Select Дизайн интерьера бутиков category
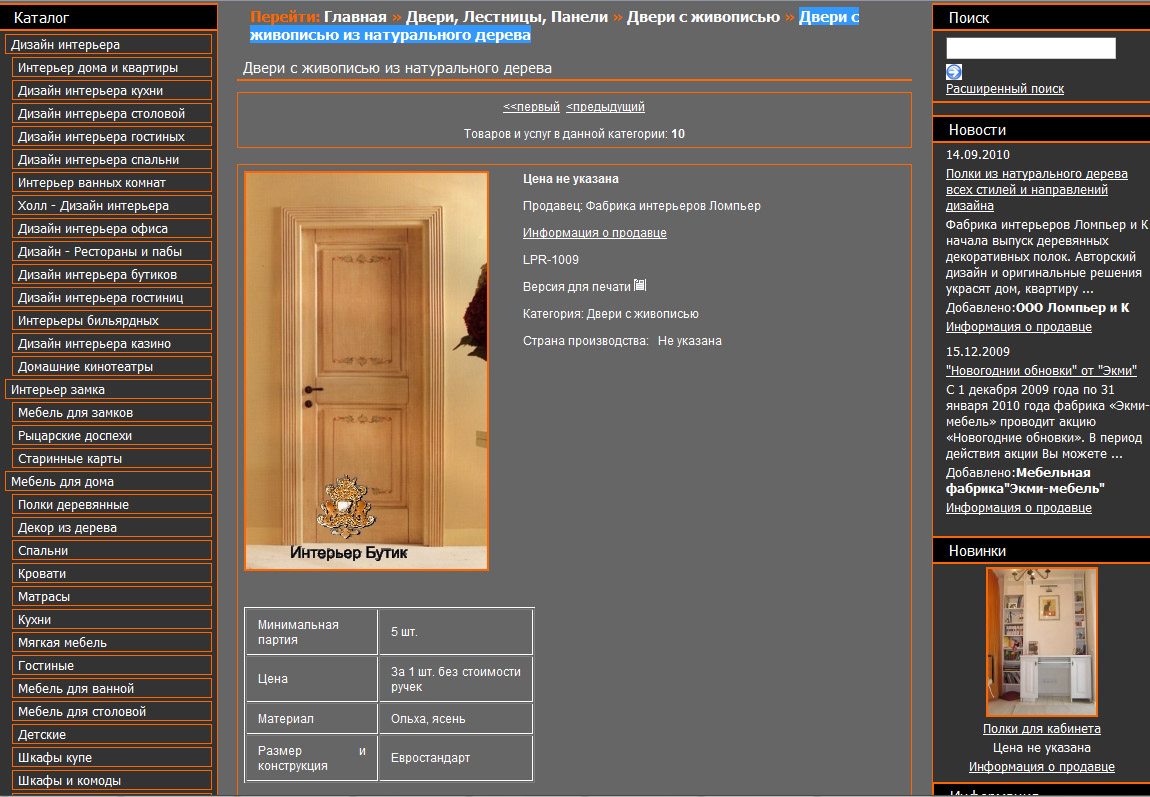The width and height of the screenshot is (1150, 797). tap(111, 274)
